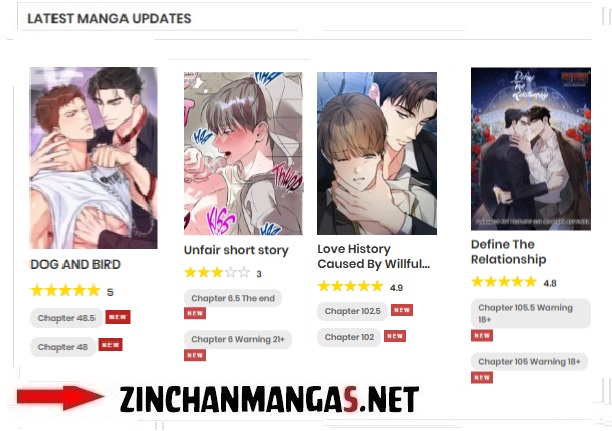Screen dimensions: 612x431
Task: Click the five-star rating under DOG AND BIRD
Action: tap(66, 291)
